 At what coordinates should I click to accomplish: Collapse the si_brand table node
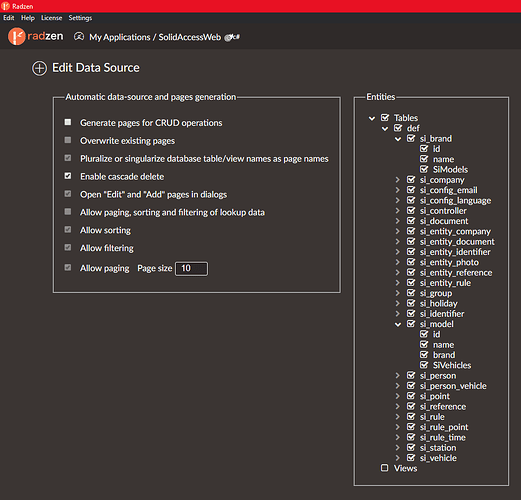coord(398,139)
